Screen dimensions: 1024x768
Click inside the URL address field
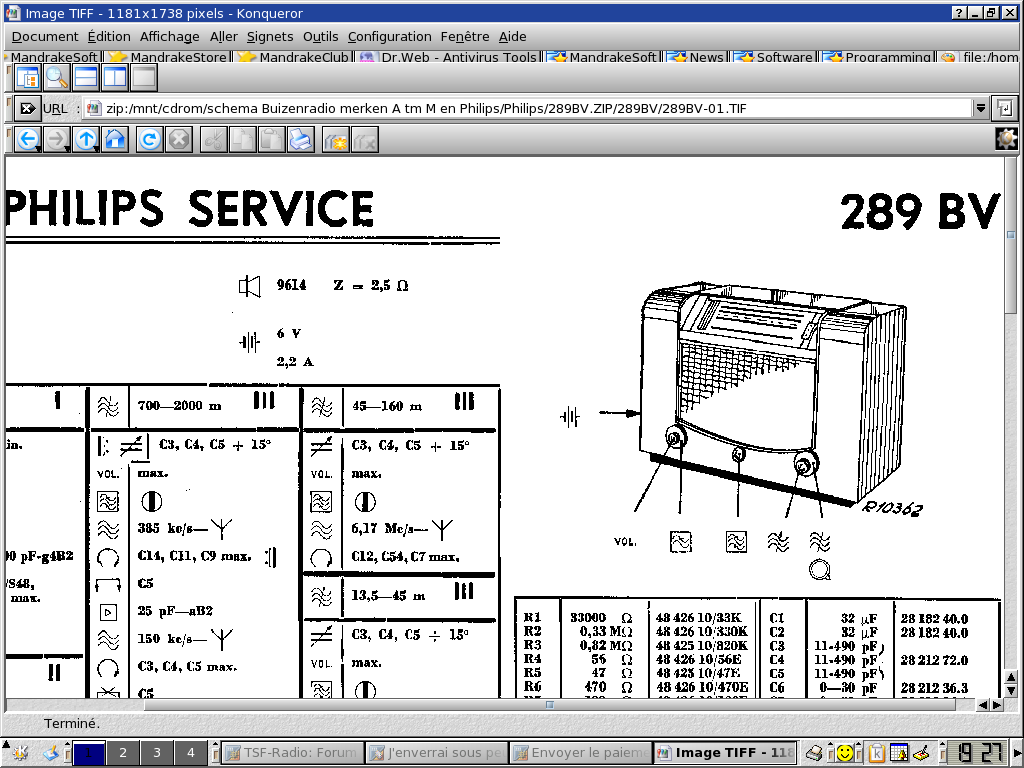(x=528, y=108)
